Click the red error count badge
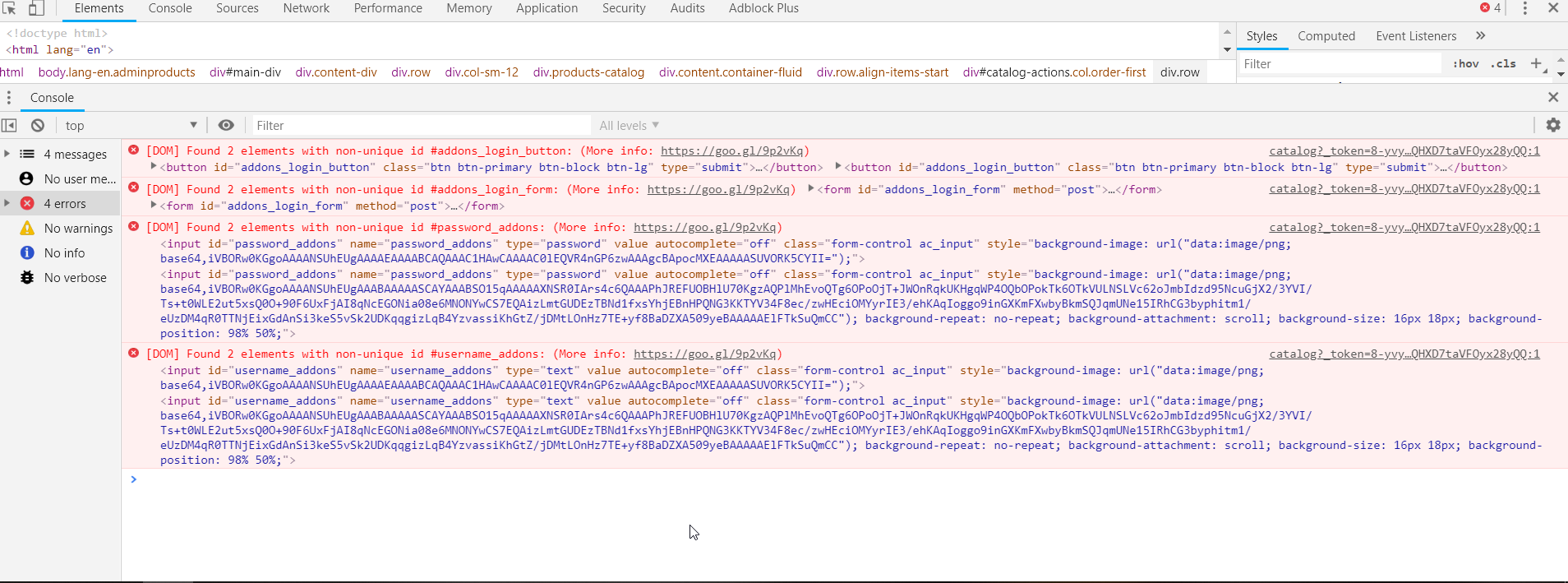 (x=1491, y=8)
